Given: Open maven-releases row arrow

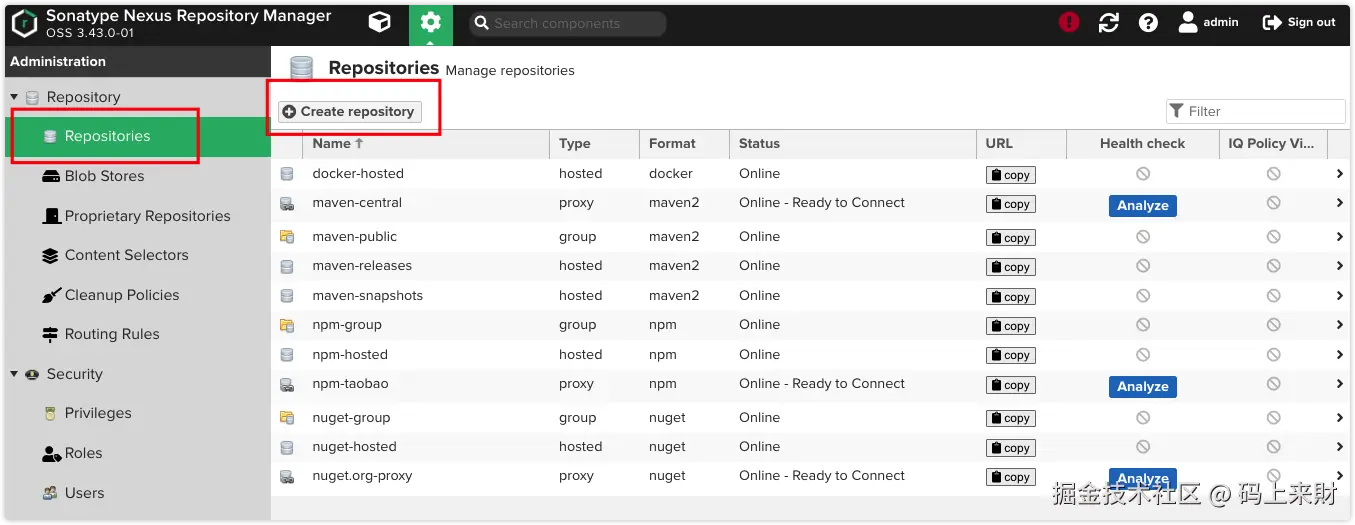Looking at the screenshot, I should click(1339, 266).
